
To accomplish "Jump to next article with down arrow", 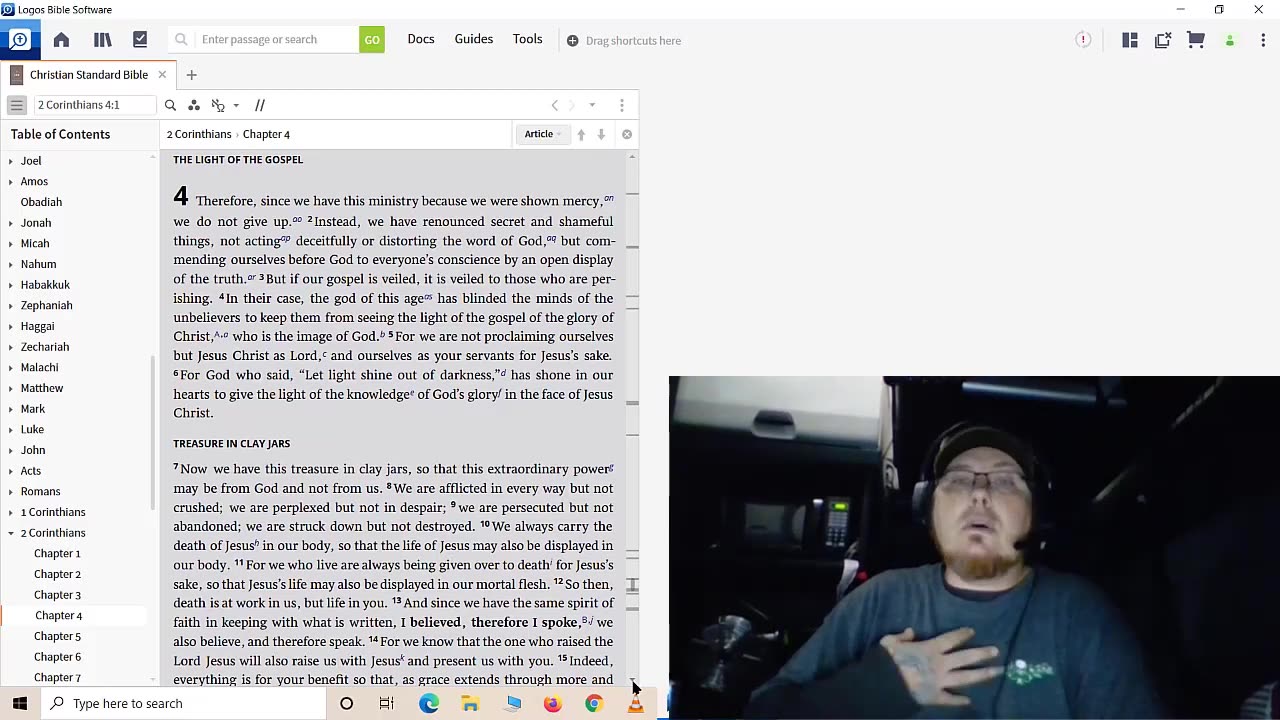I will (x=601, y=134).
